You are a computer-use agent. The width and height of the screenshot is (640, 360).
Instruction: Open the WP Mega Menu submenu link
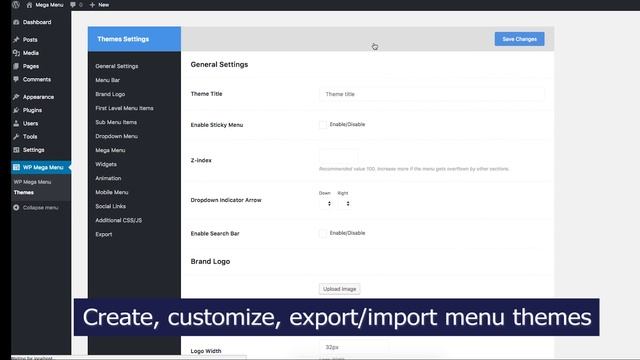pyautogui.click(x=32, y=182)
